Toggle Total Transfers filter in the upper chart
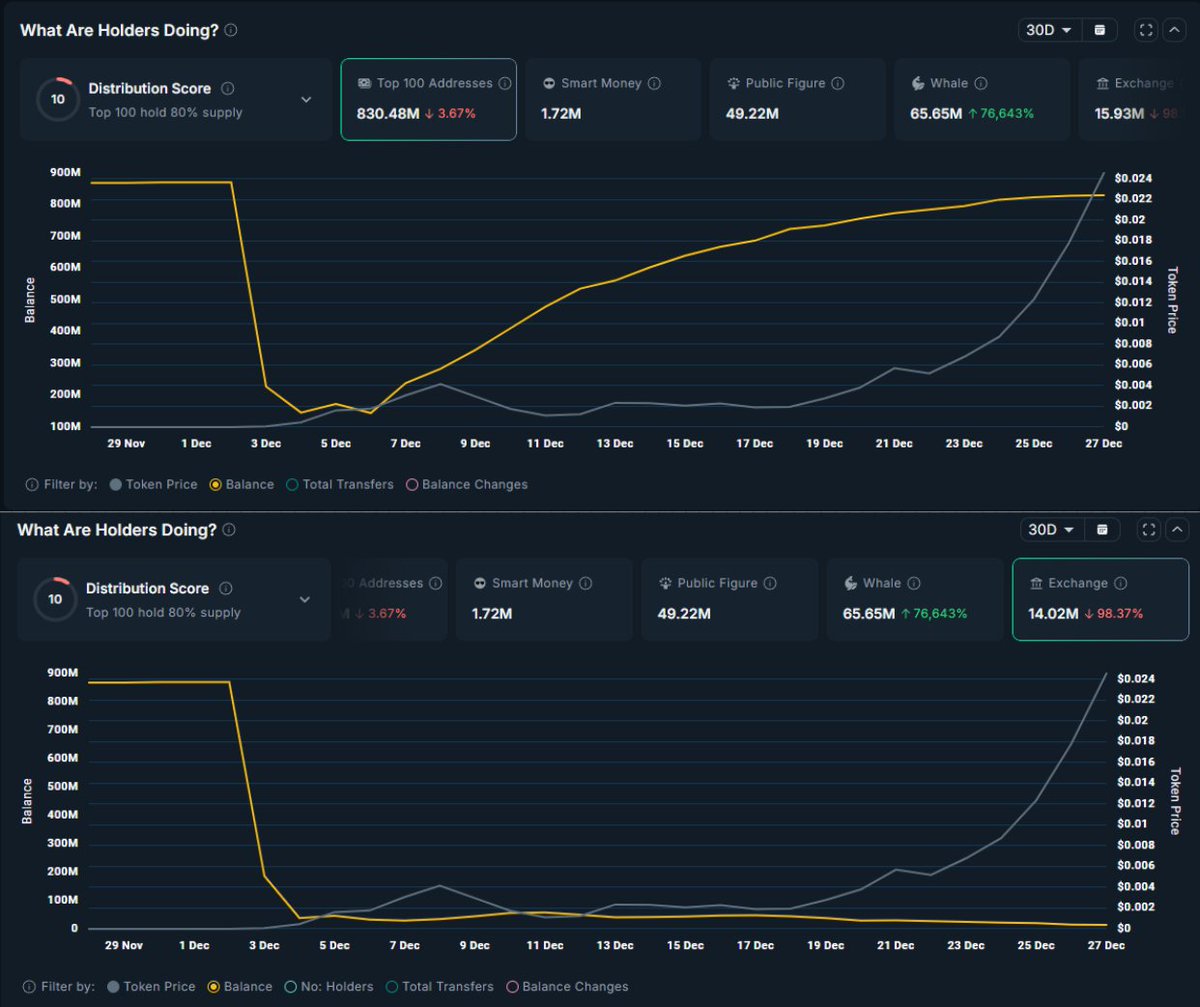1200x1007 pixels. (x=292, y=484)
